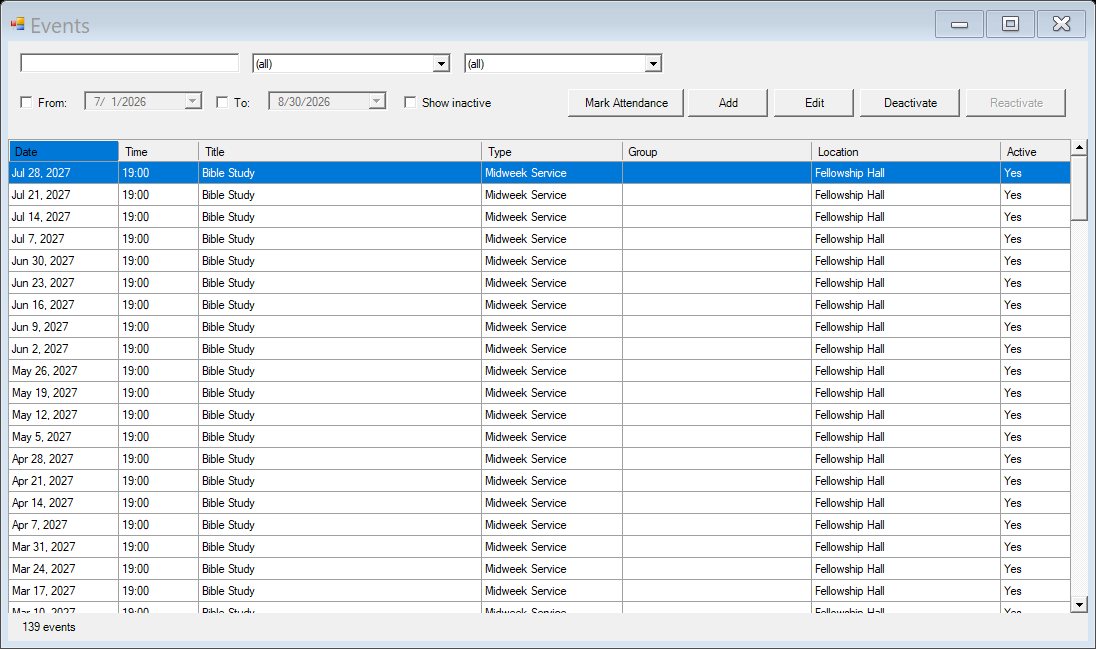
Task: Click the vertical scrollbar thumb
Action: [1079, 188]
